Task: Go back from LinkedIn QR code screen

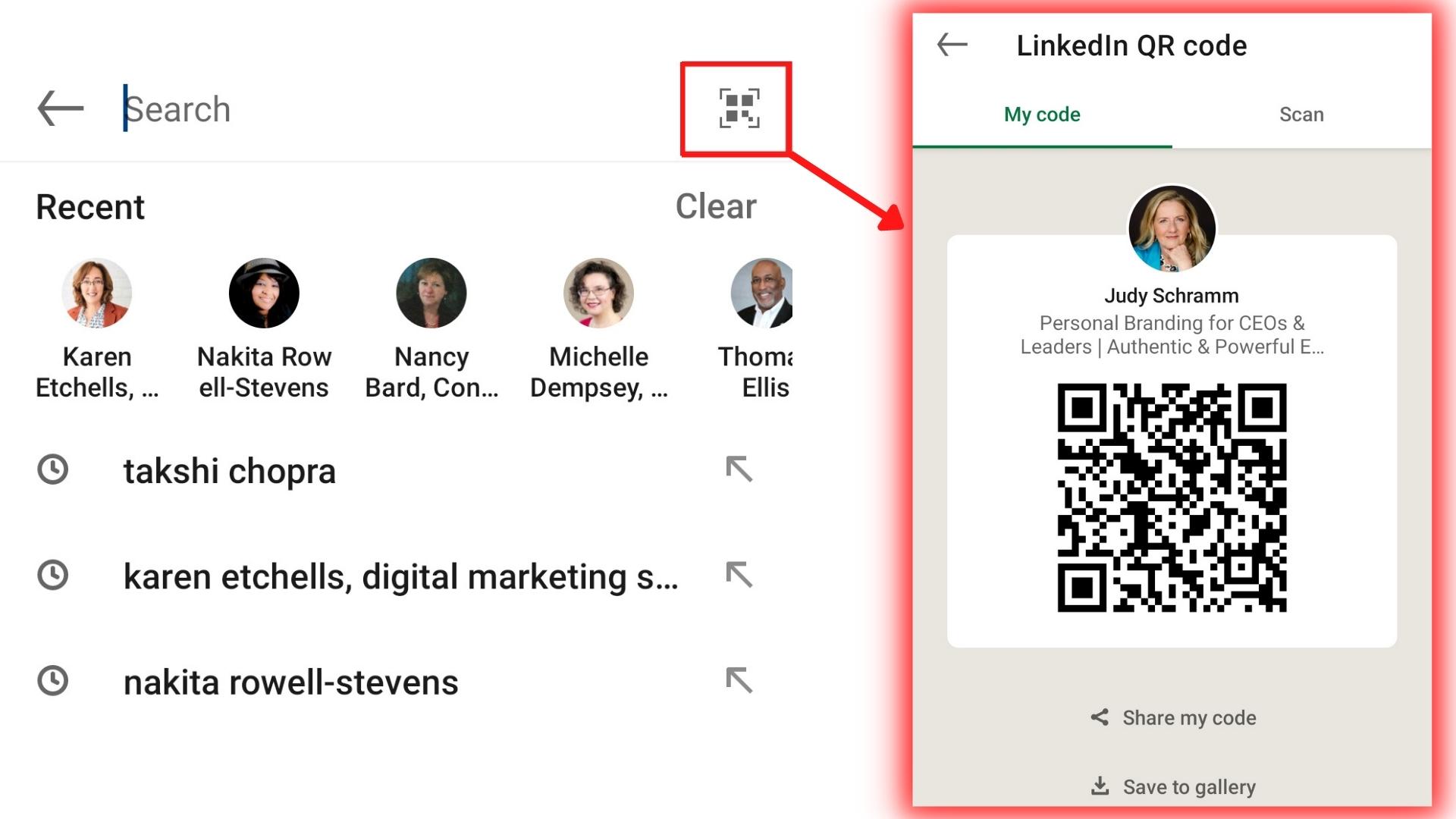Action: click(952, 45)
